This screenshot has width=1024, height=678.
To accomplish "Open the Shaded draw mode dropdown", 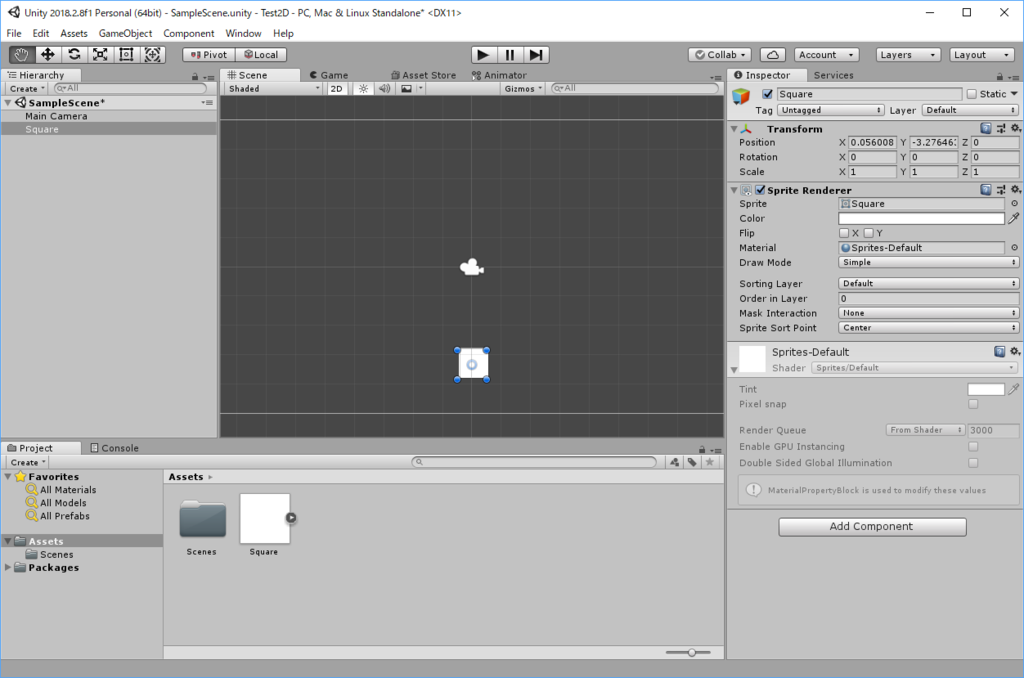I will (274, 89).
